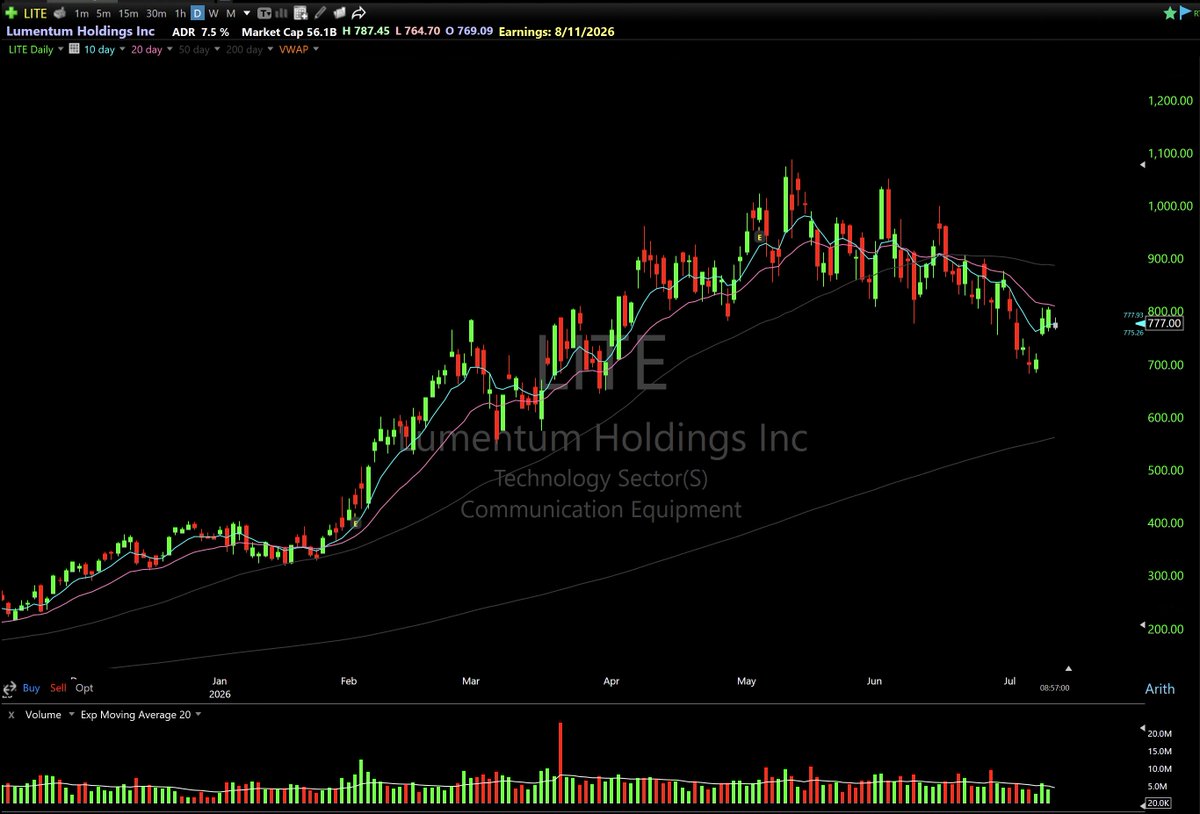Click the Opt options button
This screenshot has height=814, width=1200.
pyautogui.click(x=85, y=688)
